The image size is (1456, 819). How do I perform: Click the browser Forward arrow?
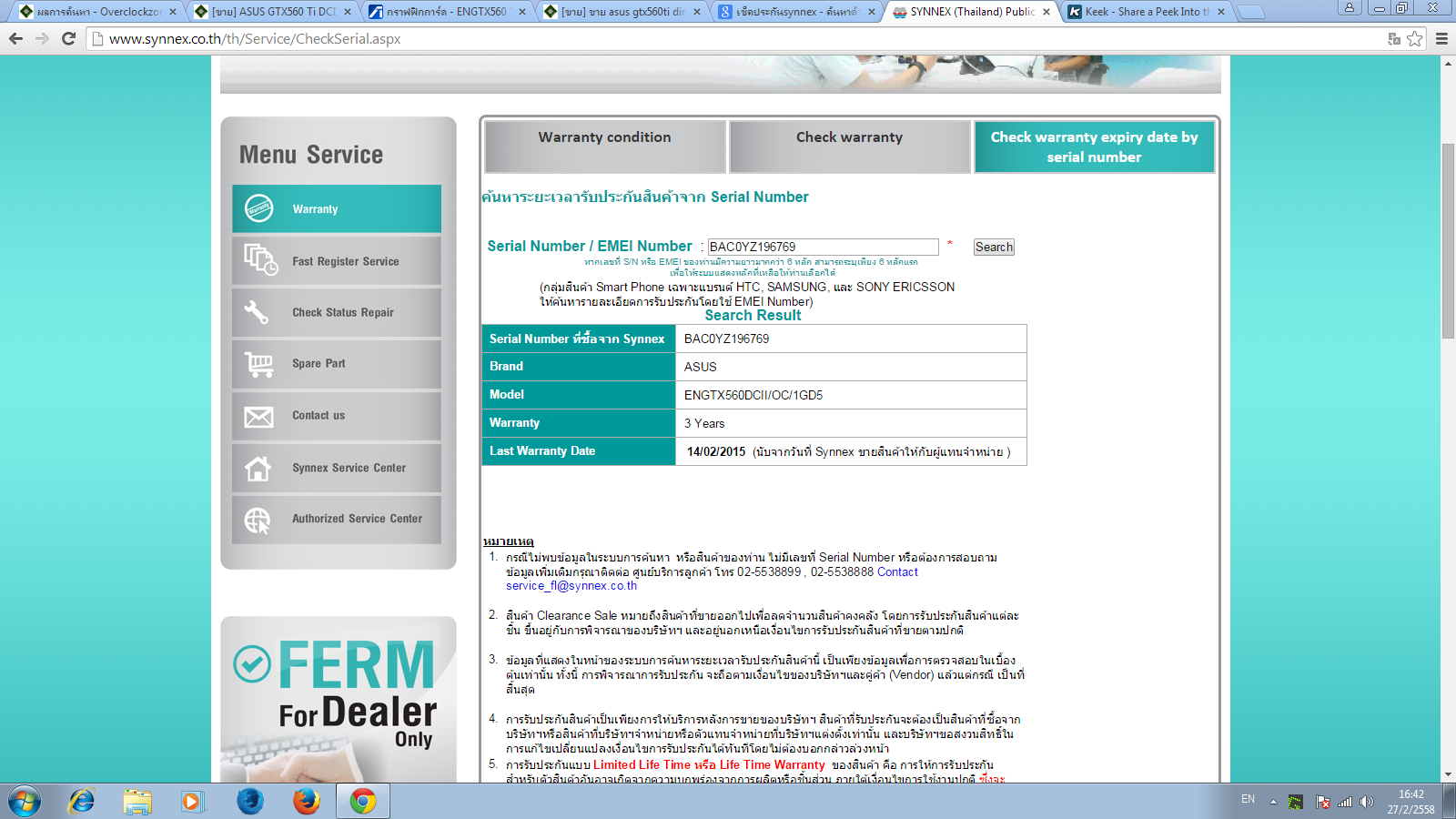click(42, 38)
